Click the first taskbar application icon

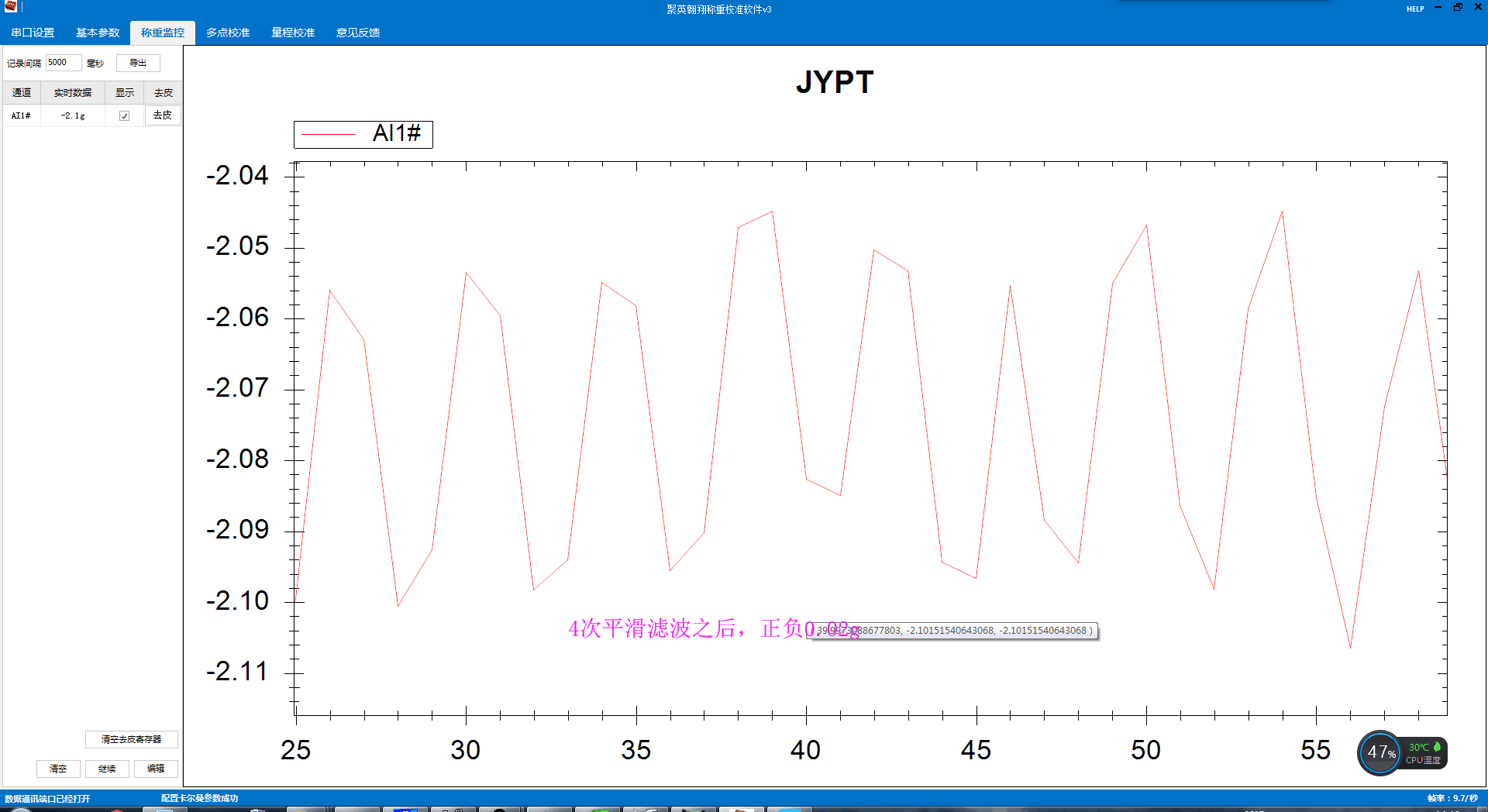point(115,808)
